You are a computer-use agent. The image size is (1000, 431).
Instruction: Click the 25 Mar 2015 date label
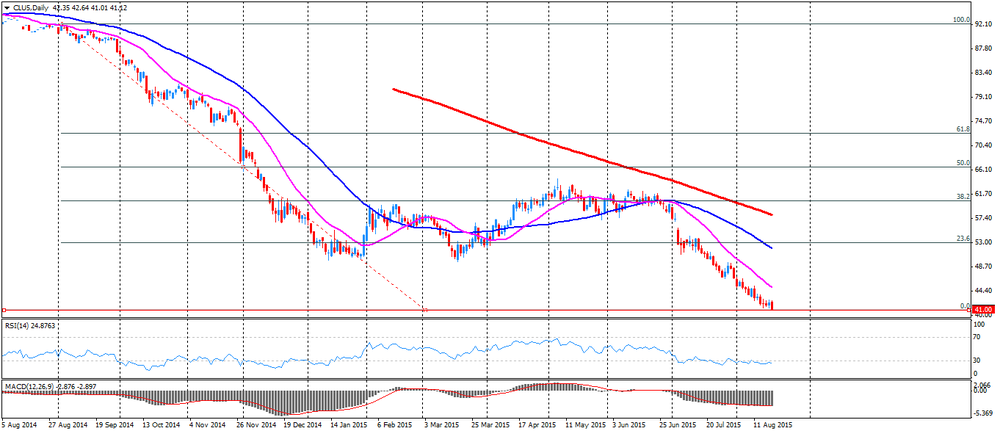(x=491, y=423)
